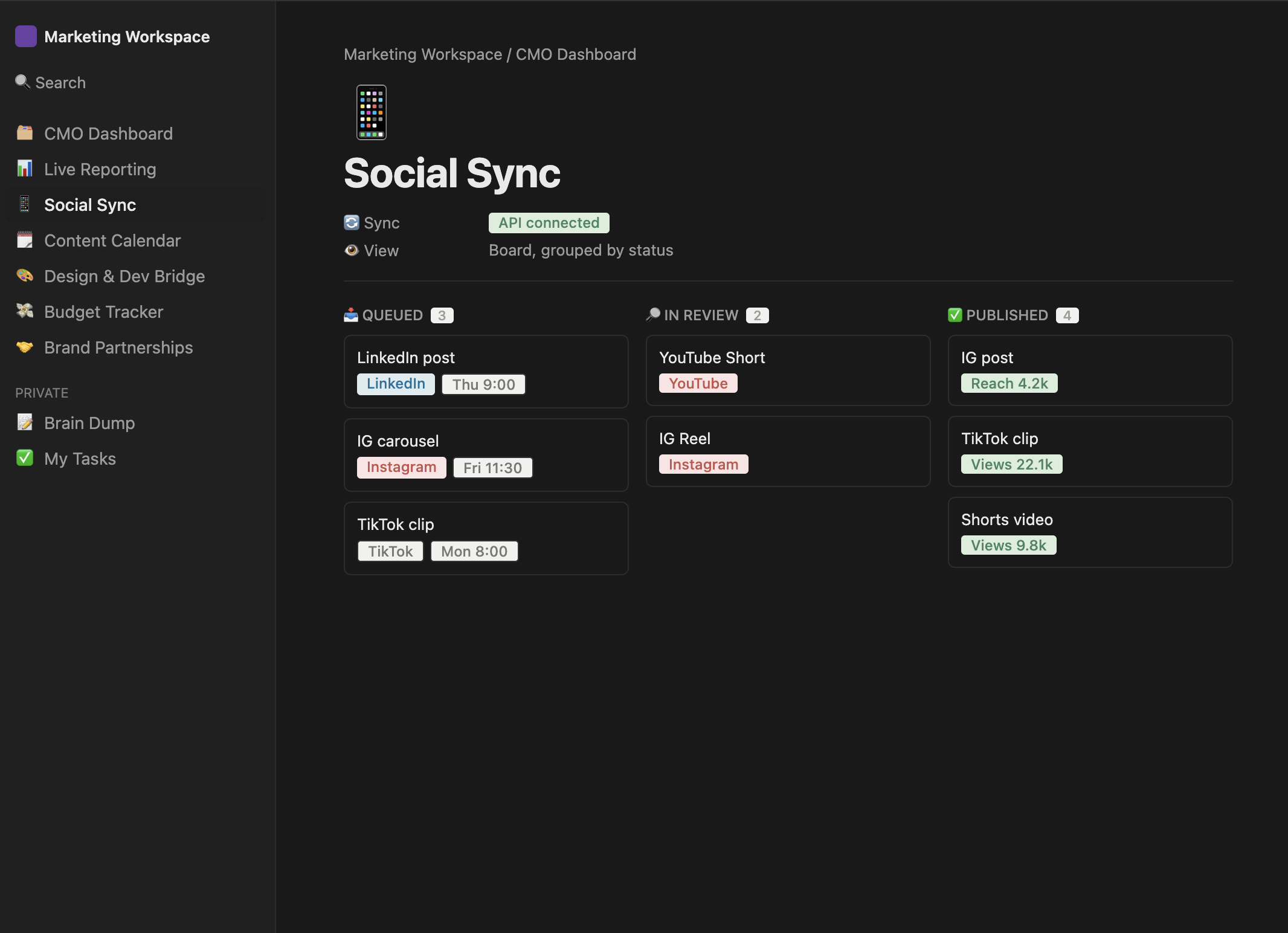Open the YouTube Short card

[788, 370]
